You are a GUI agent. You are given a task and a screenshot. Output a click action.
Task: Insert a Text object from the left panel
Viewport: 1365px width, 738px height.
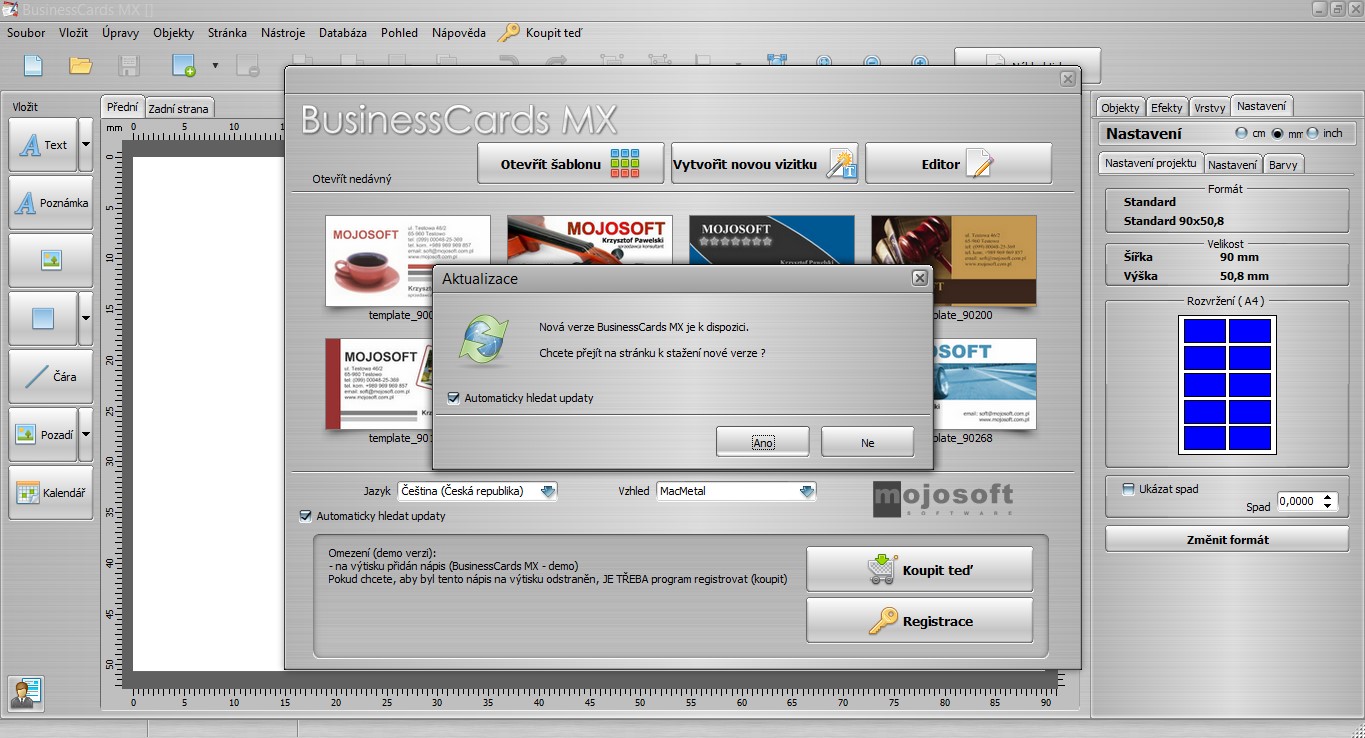pyautogui.click(x=43, y=145)
